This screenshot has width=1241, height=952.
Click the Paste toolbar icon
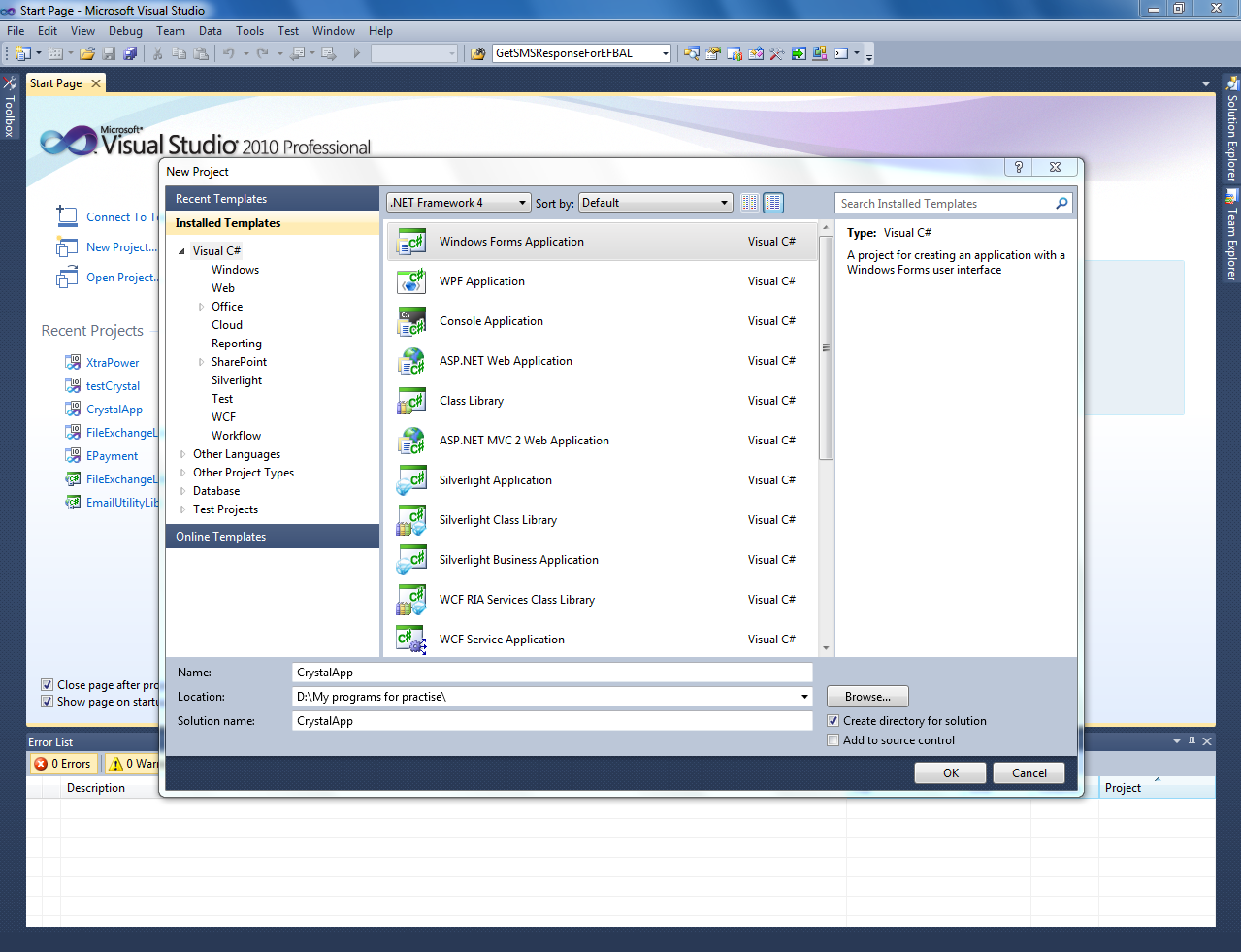201,53
